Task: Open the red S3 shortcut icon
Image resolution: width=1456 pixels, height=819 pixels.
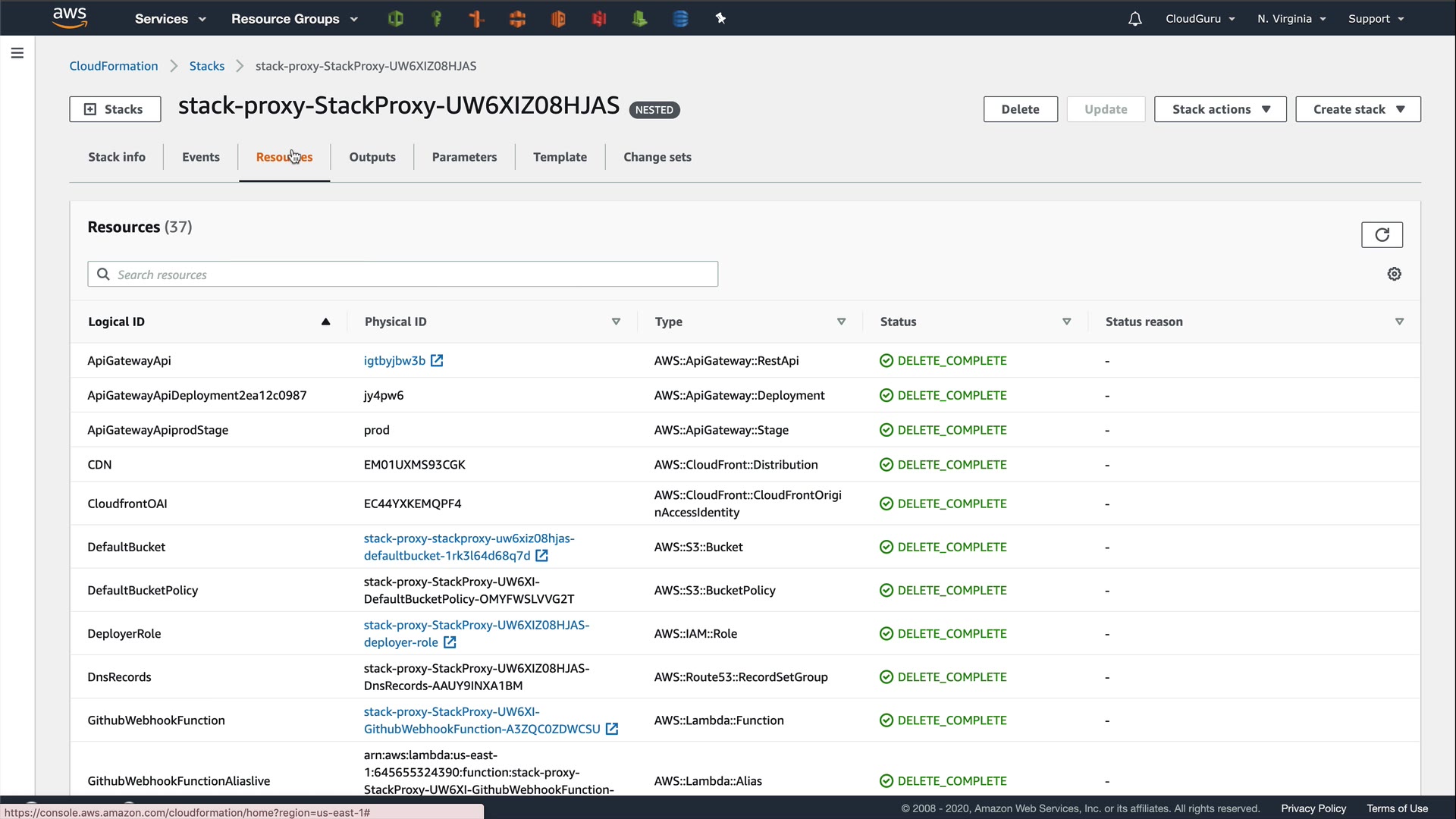Action: pyautogui.click(x=598, y=18)
